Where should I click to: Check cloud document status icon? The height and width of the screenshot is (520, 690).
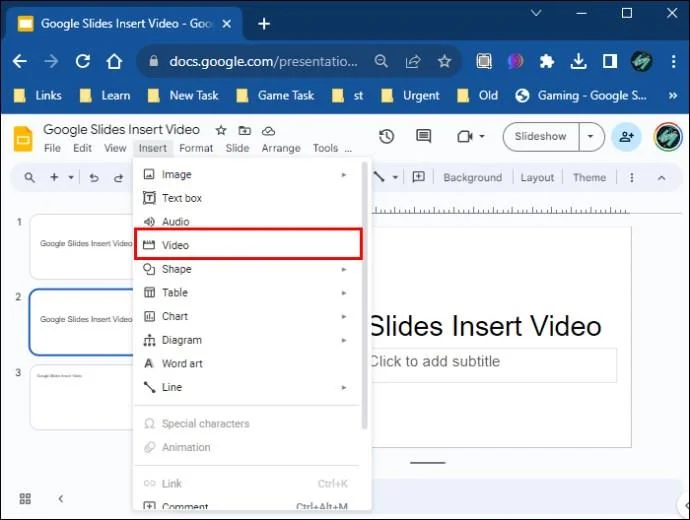click(x=268, y=131)
